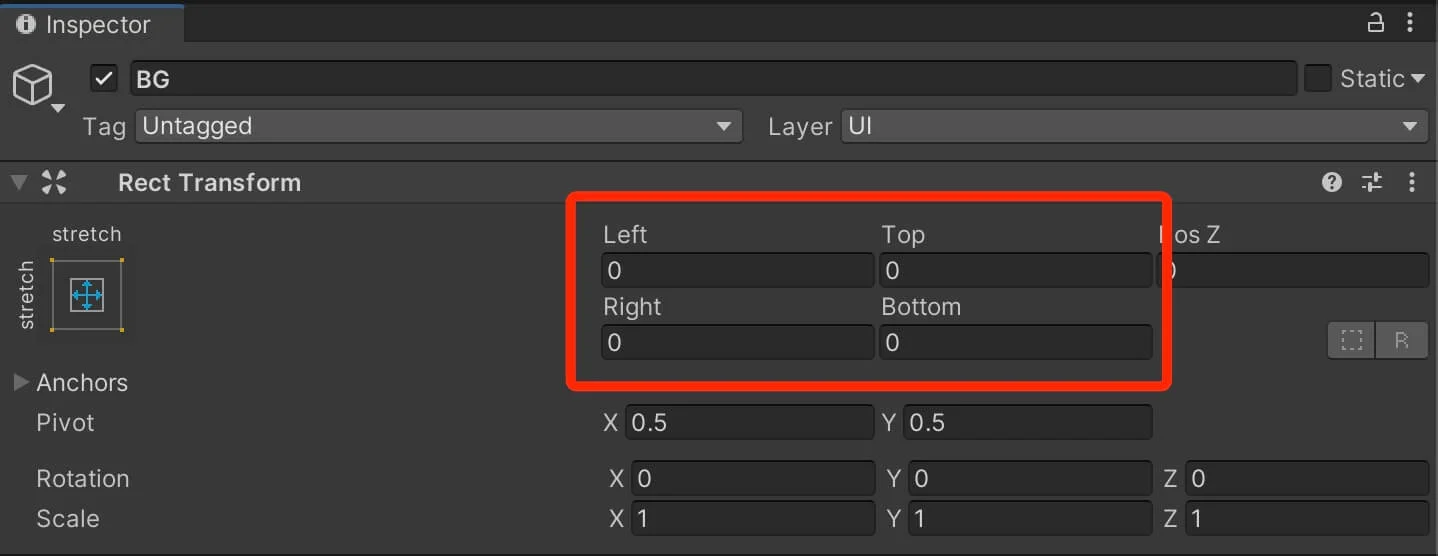The width and height of the screenshot is (1438, 556).
Task: Open the Static flags dropdown arrow
Action: pos(1417,79)
